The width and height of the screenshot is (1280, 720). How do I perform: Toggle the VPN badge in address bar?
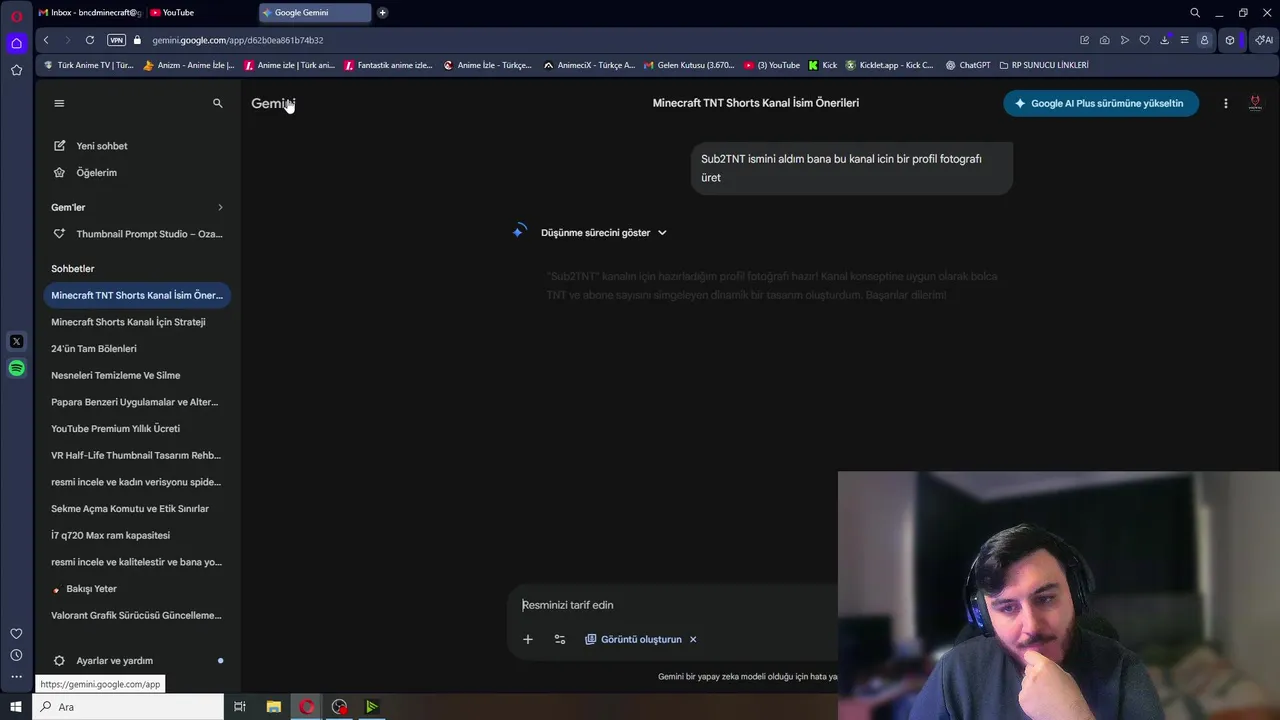(116, 40)
